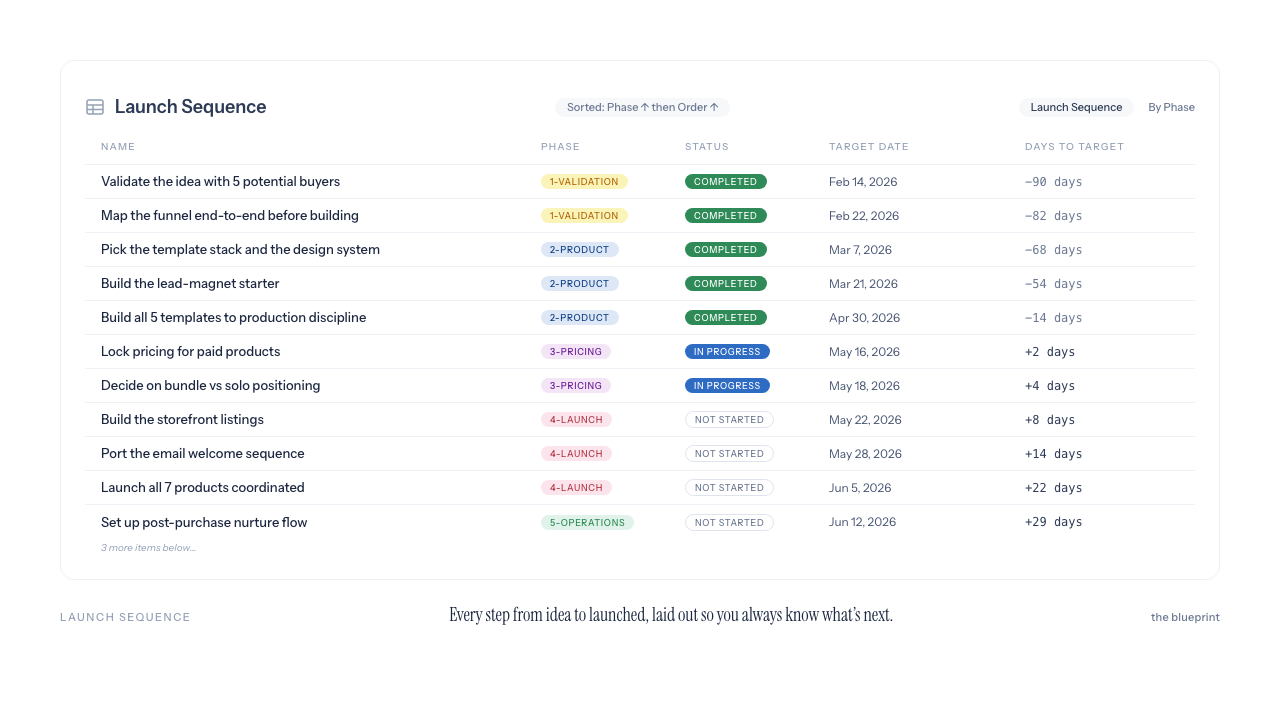Open 'Validate the idea with 5 potential buyers'
Image resolution: width=1280 pixels, height=720 pixels.
point(640,182)
